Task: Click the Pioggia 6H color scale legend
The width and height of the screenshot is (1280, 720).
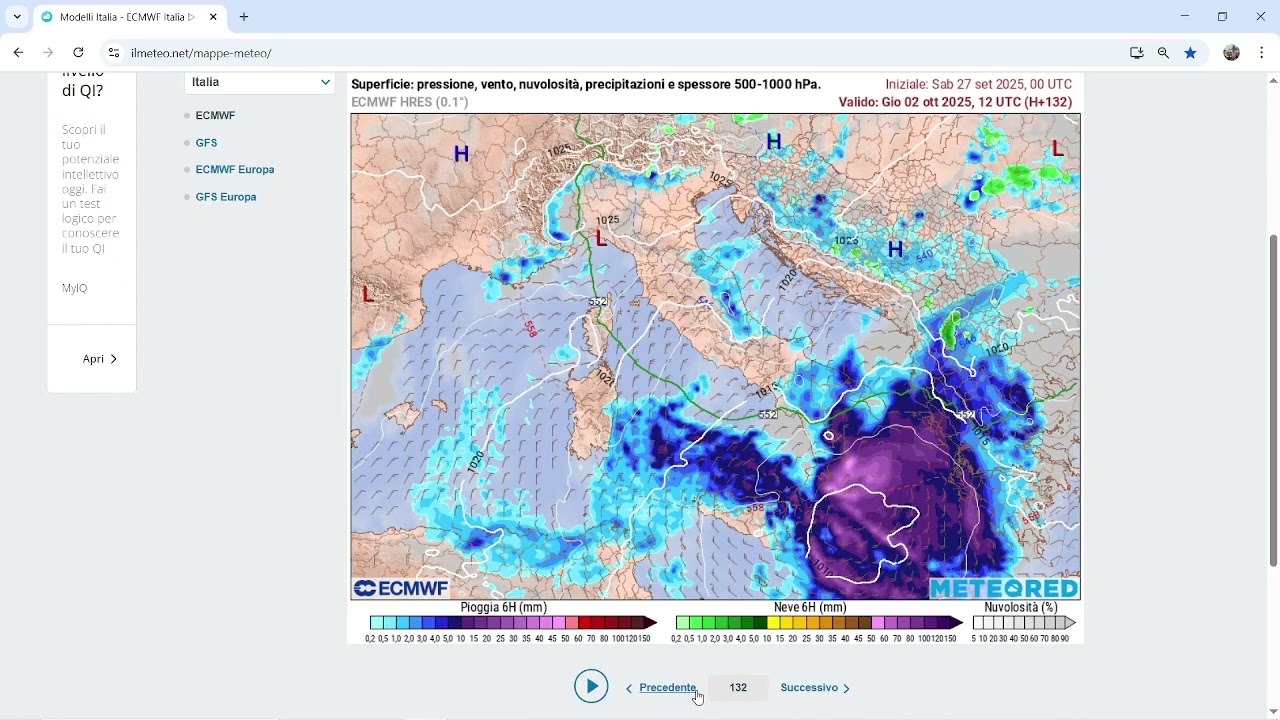Action: tap(512, 623)
